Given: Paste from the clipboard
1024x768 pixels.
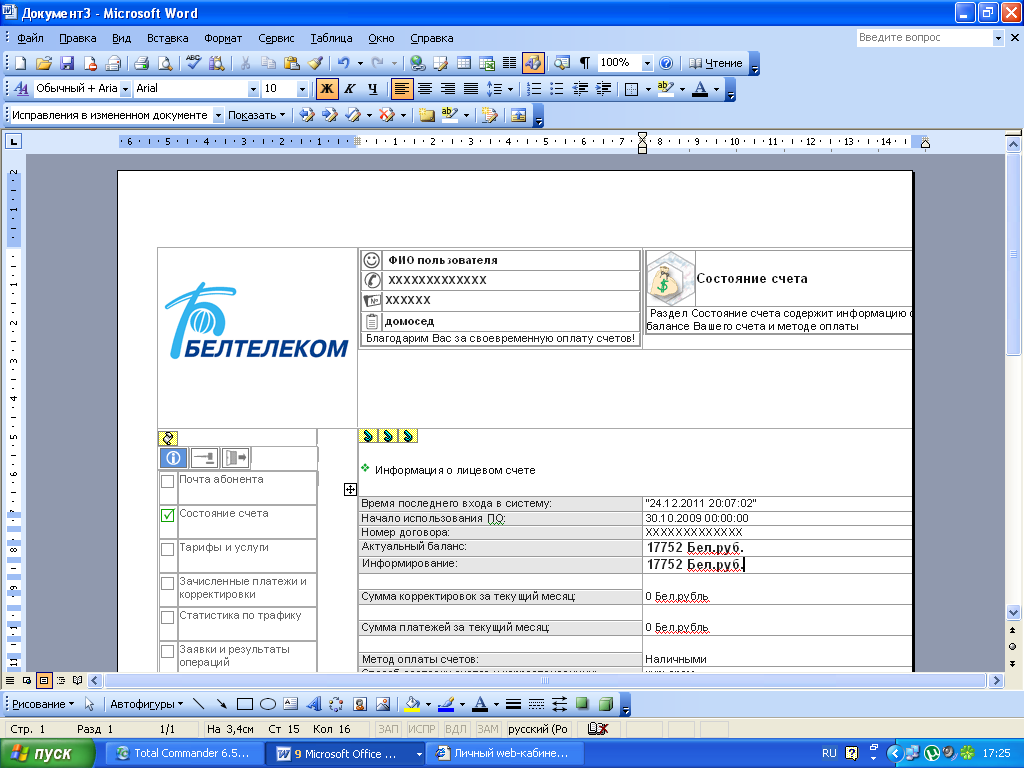Looking at the screenshot, I should coord(291,63).
